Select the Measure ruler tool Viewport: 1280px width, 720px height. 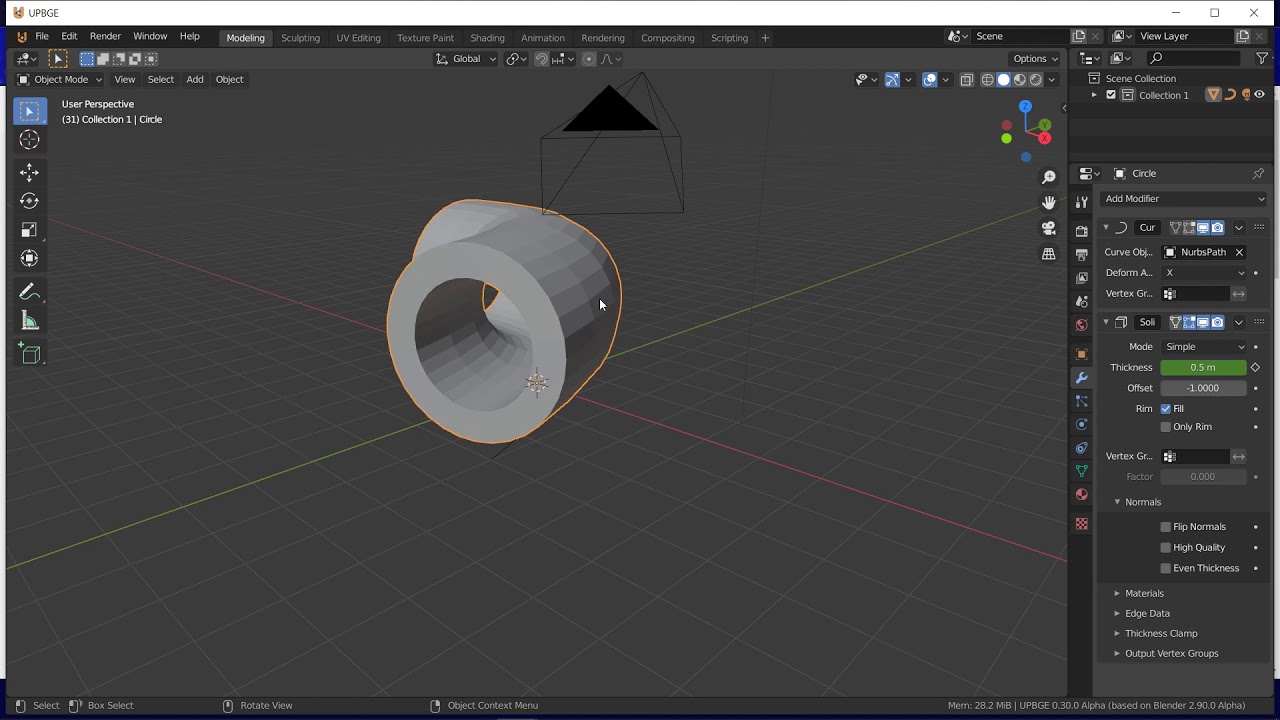29,321
